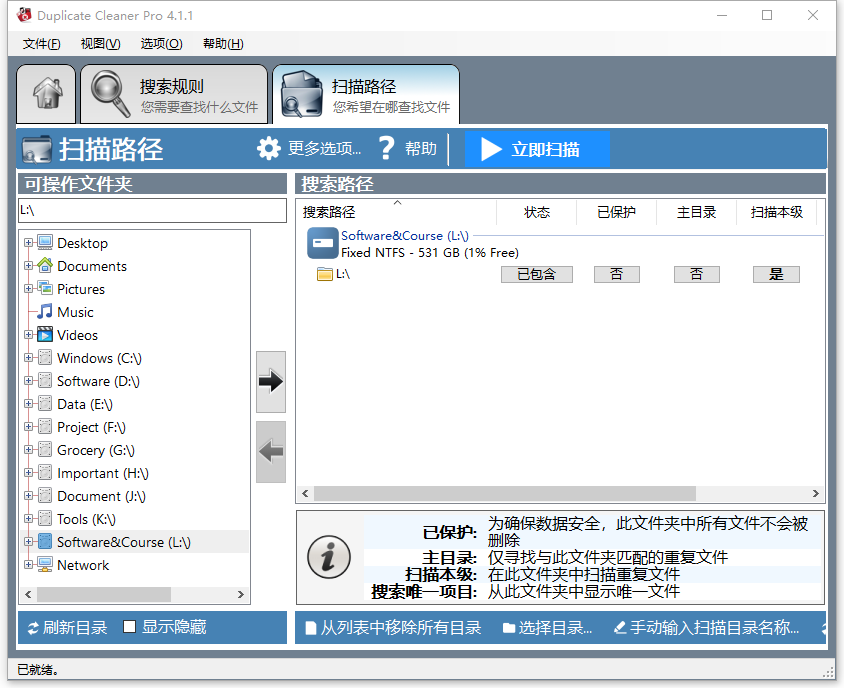Click the Pictures icon in folder tree
Screen dimensions: 844x688
(45, 289)
